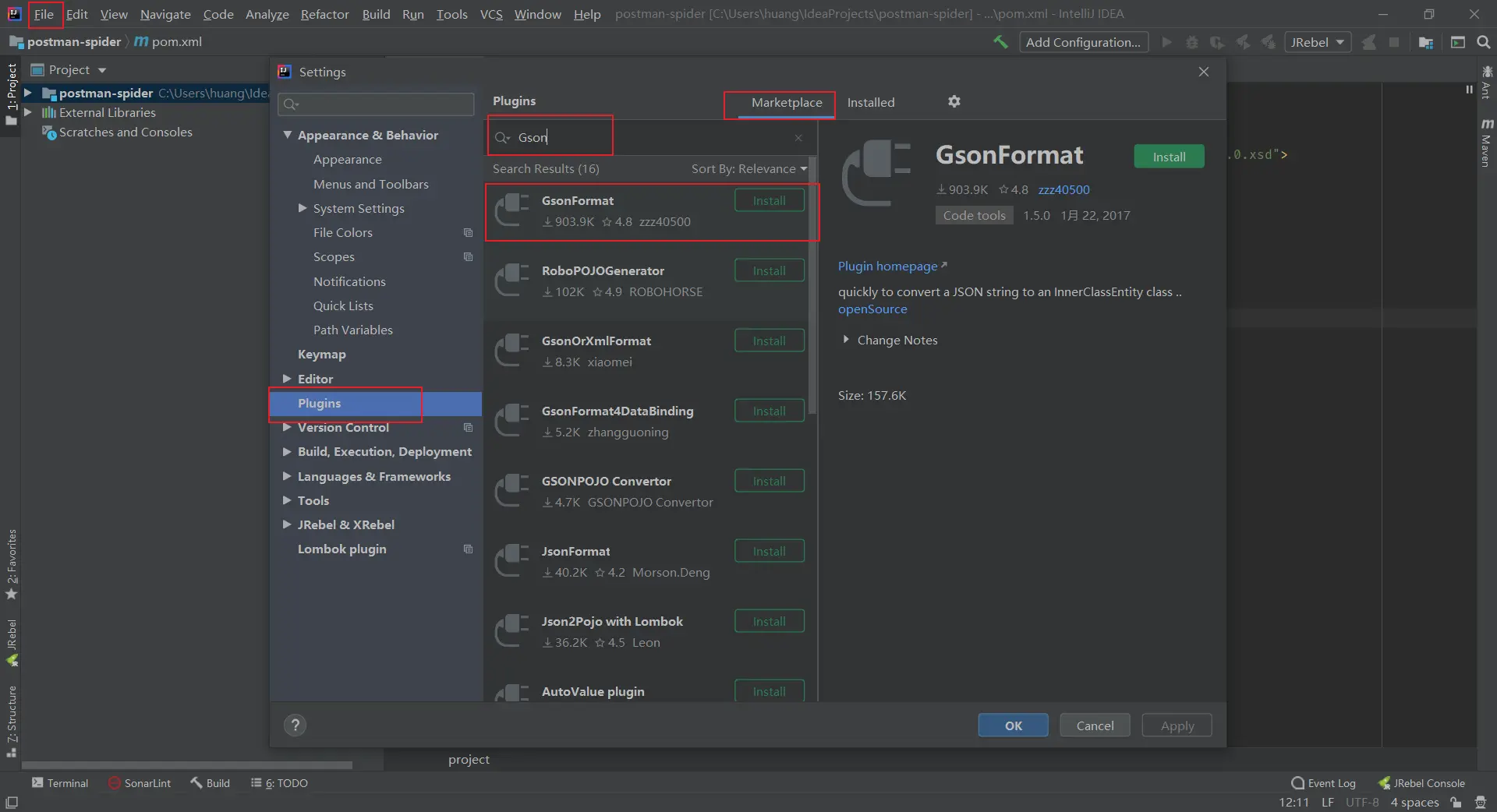Screen dimensions: 1497x812
Task: Open the Ant tool window
Action: 1487,82
